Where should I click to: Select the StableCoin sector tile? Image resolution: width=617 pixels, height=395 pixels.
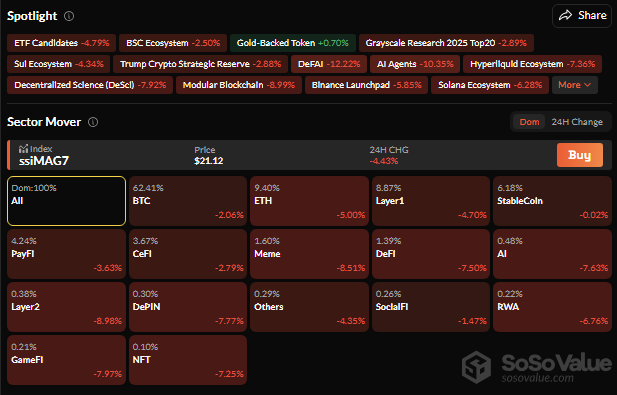[x=552, y=201]
